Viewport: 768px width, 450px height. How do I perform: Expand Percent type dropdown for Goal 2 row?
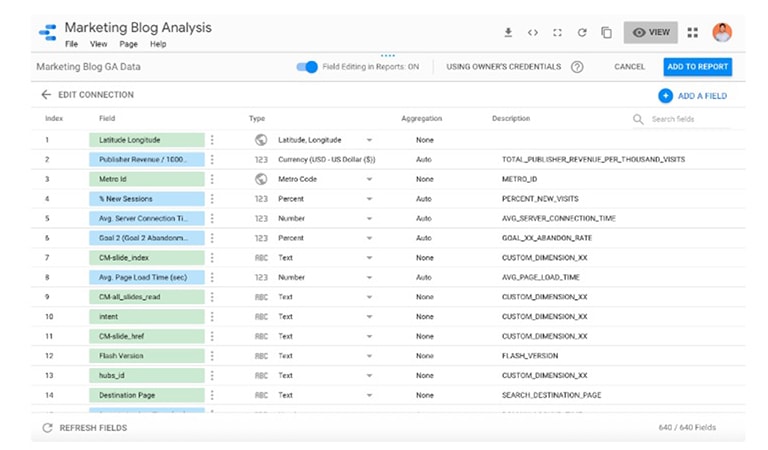tap(369, 238)
